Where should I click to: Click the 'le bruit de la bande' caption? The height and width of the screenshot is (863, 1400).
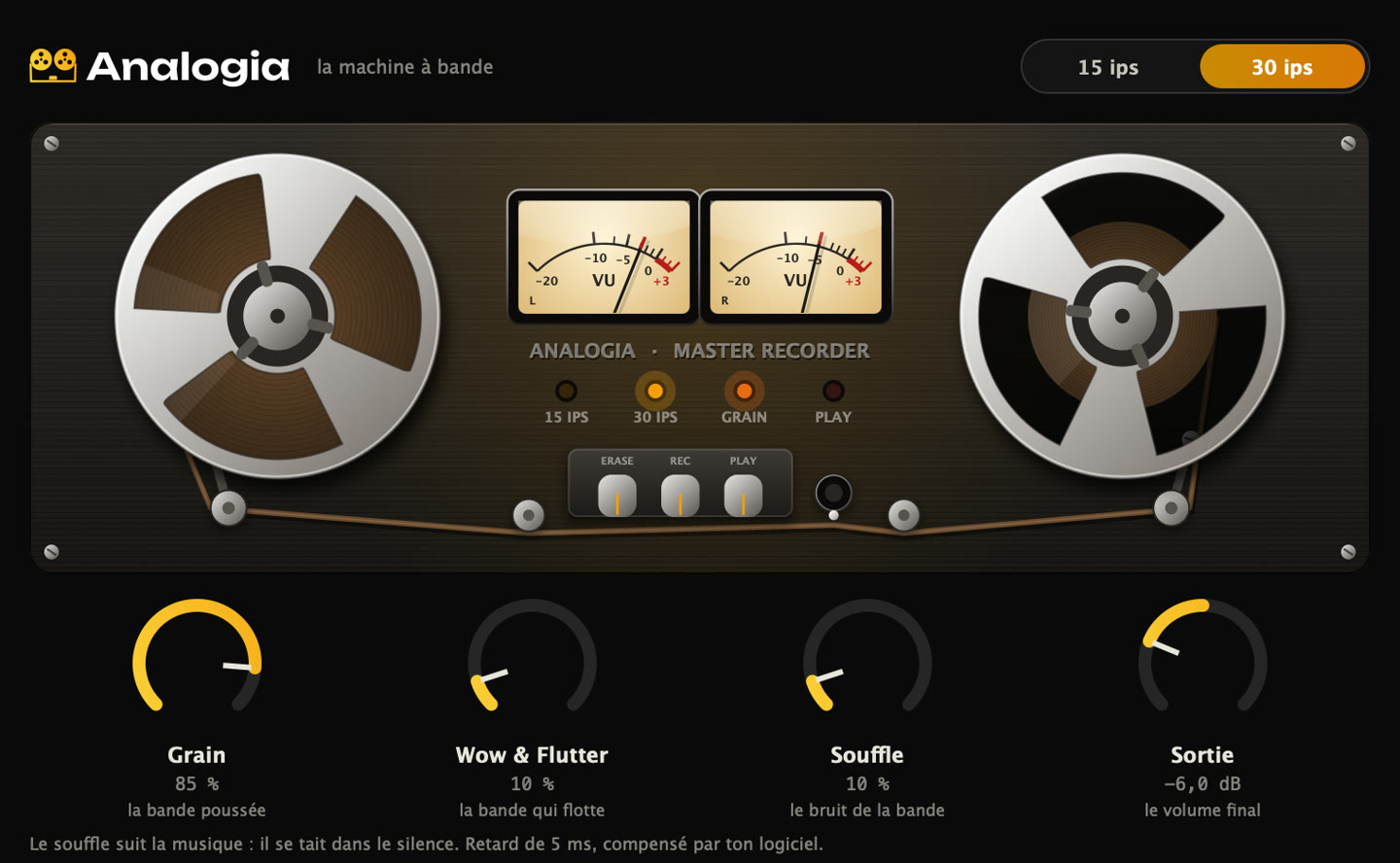point(867,810)
